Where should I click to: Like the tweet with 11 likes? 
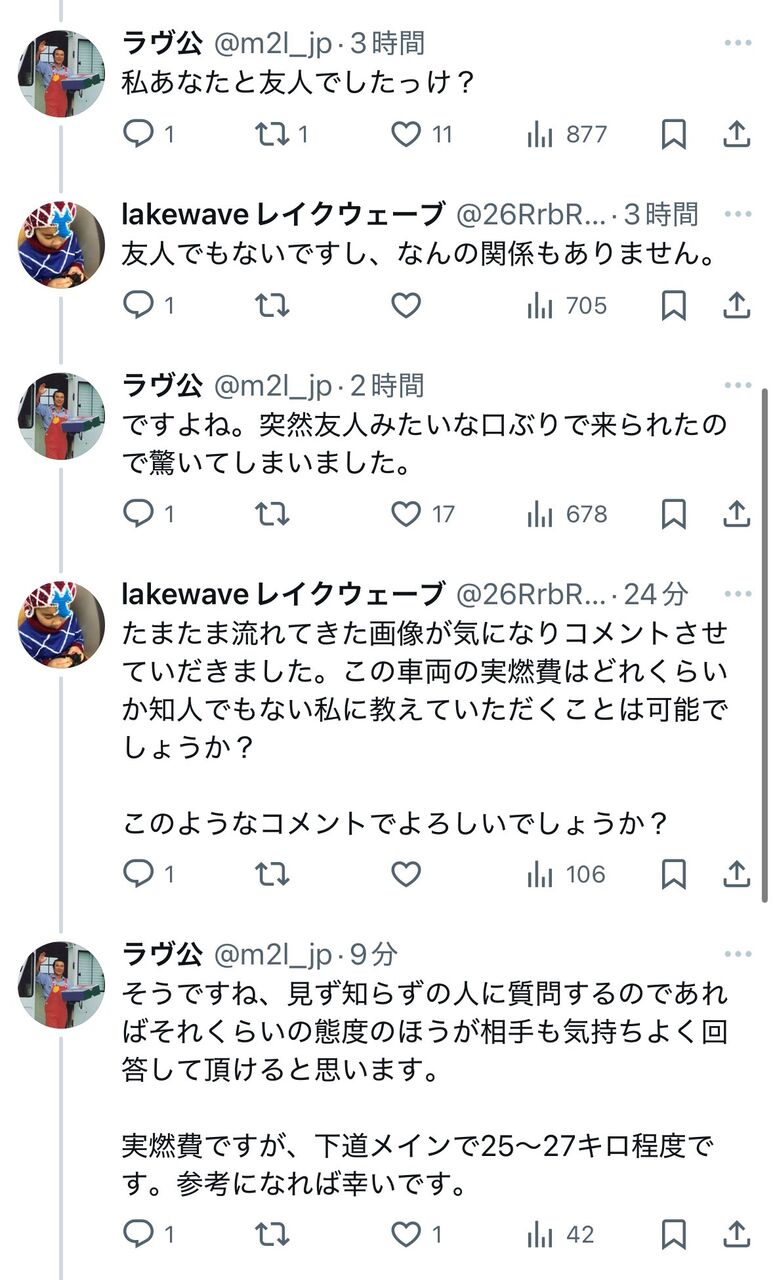(x=405, y=134)
